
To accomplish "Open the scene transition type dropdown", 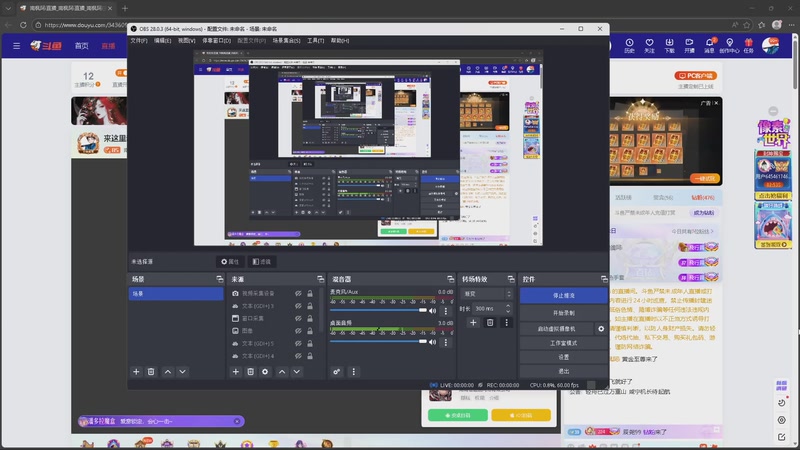I will pyautogui.click(x=486, y=294).
